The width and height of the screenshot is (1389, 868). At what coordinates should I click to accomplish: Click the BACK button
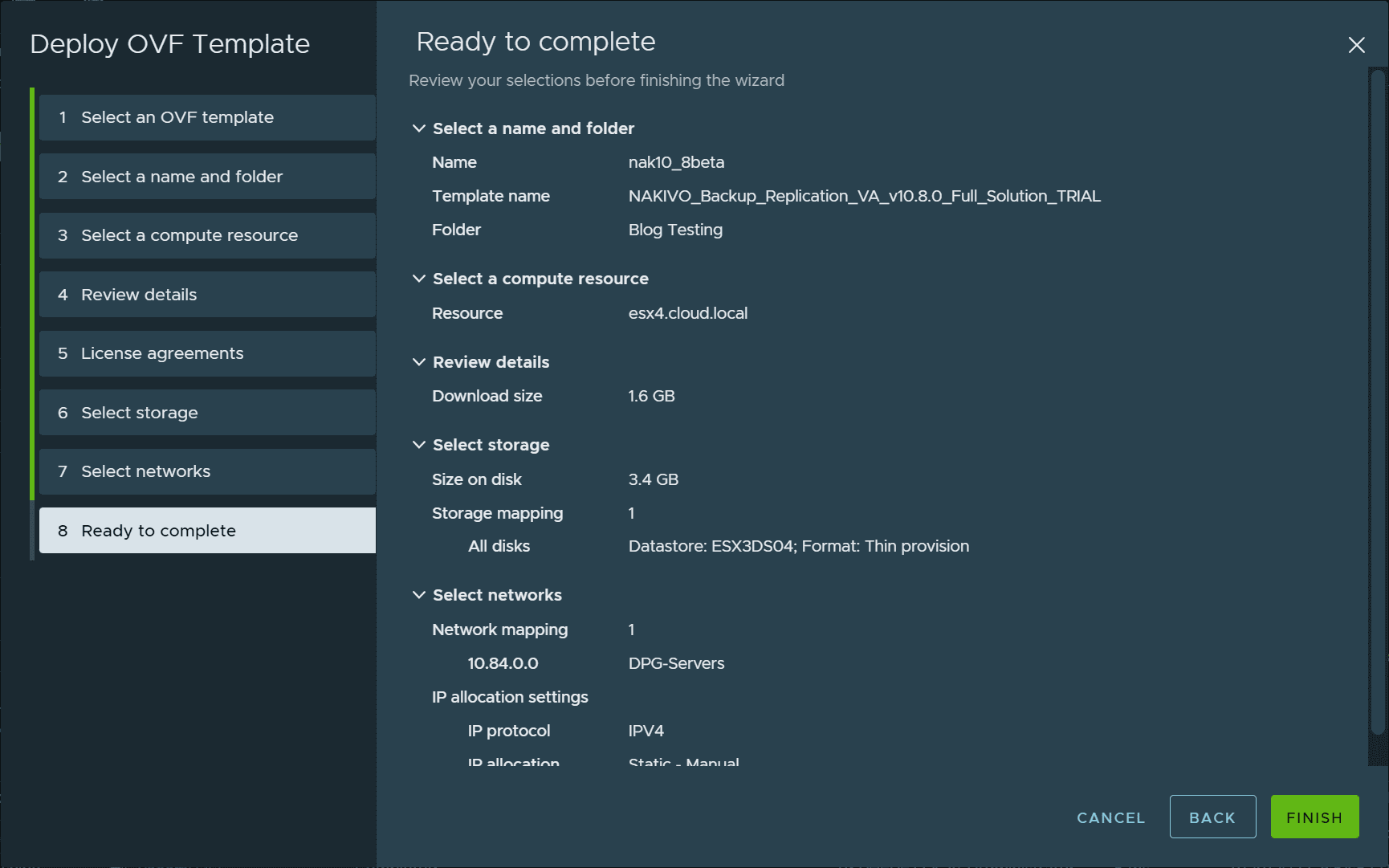coord(1212,817)
